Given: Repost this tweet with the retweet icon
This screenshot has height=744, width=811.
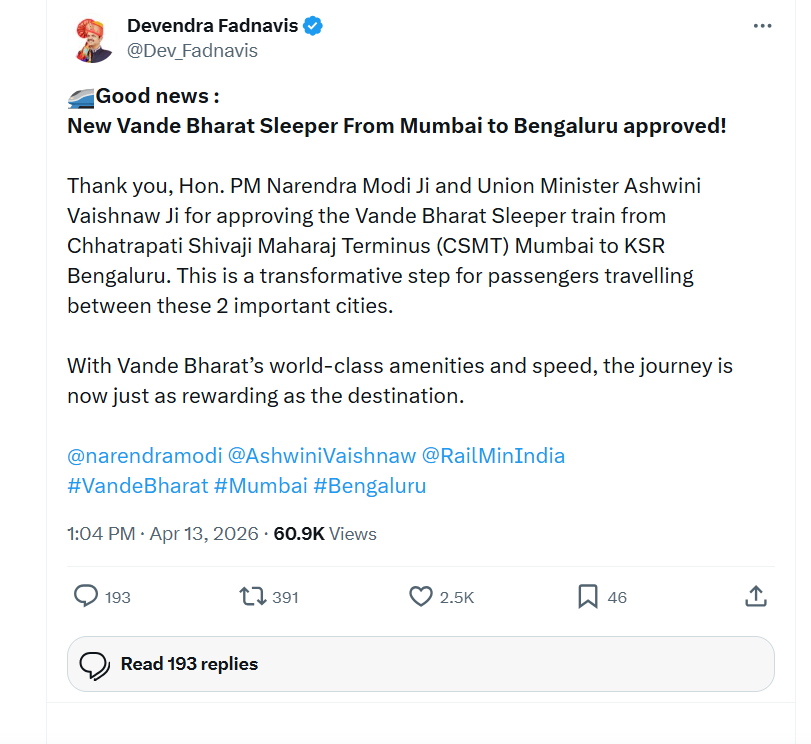Looking at the screenshot, I should pos(253,597).
